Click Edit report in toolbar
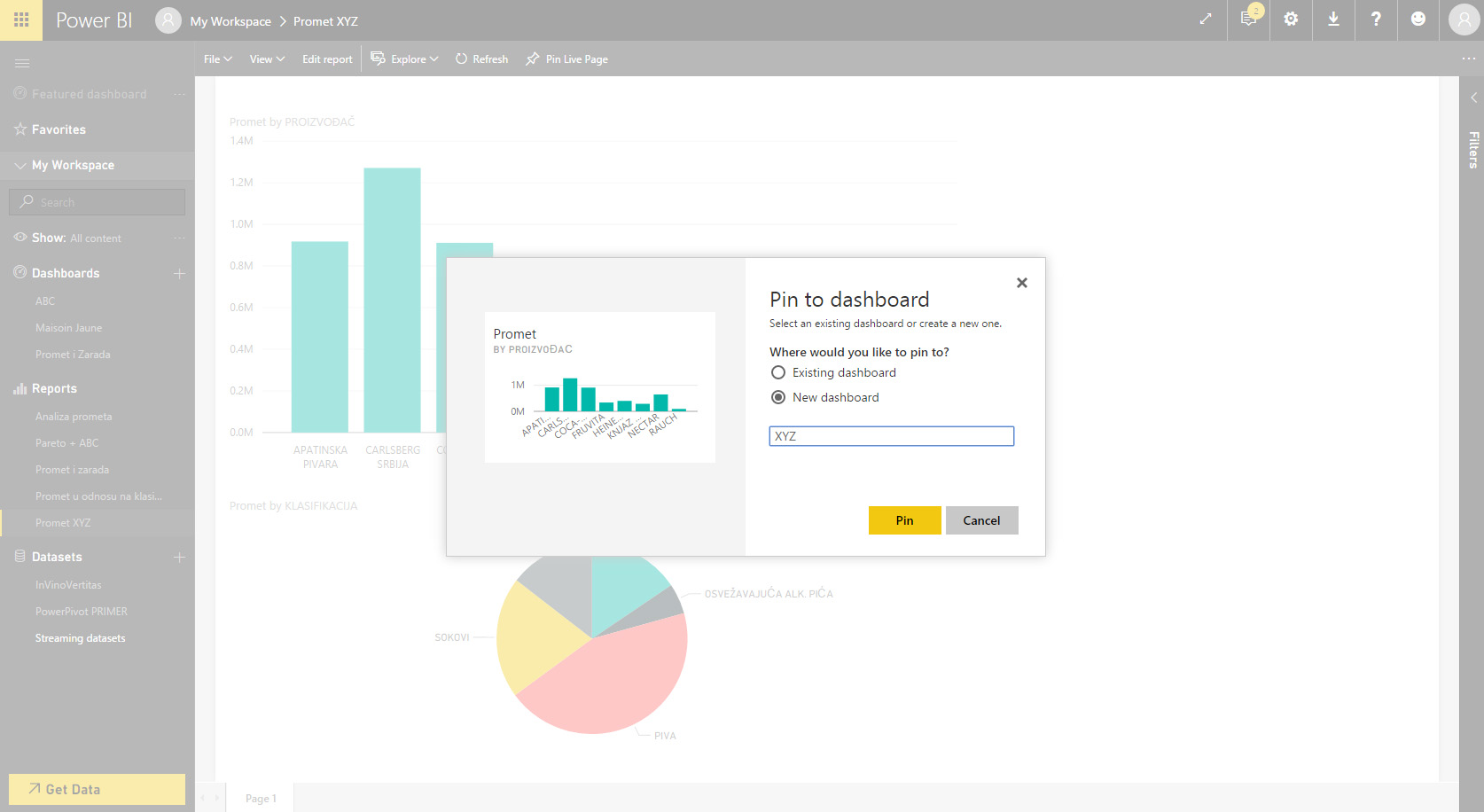This screenshot has width=1484, height=812. (327, 59)
